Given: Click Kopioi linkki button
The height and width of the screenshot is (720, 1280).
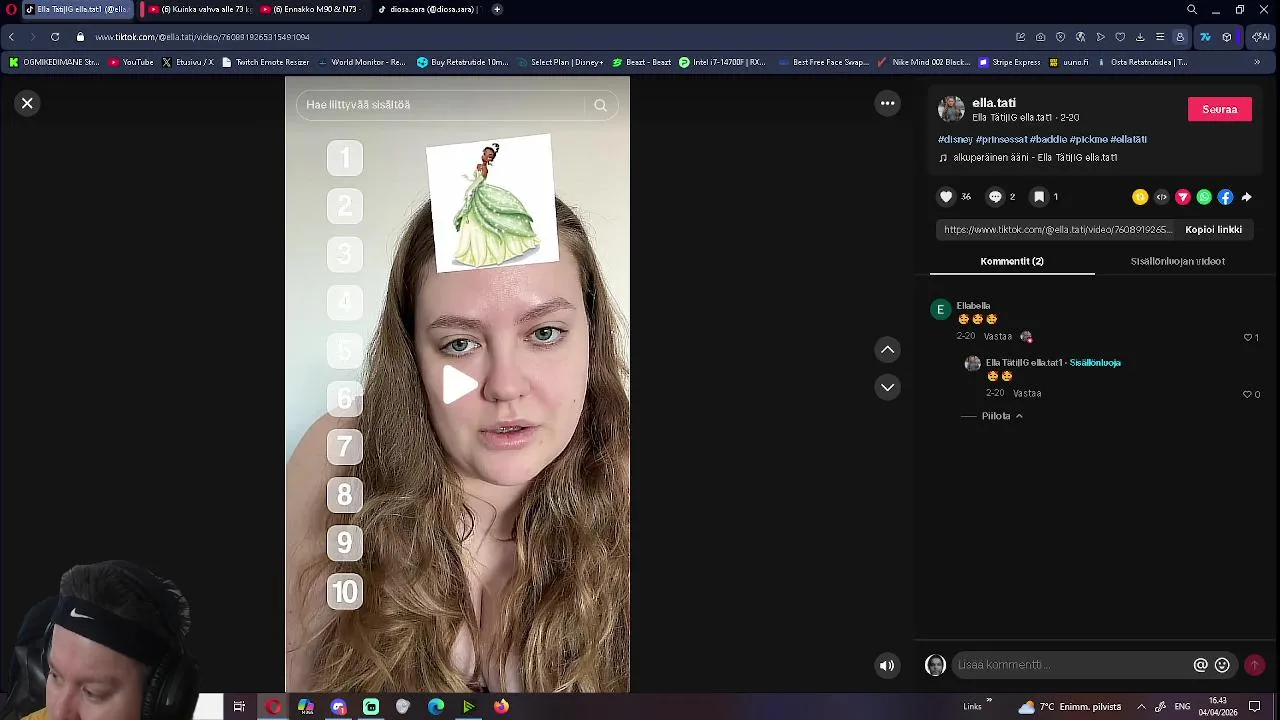Looking at the screenshot, I should point(1213,229).
